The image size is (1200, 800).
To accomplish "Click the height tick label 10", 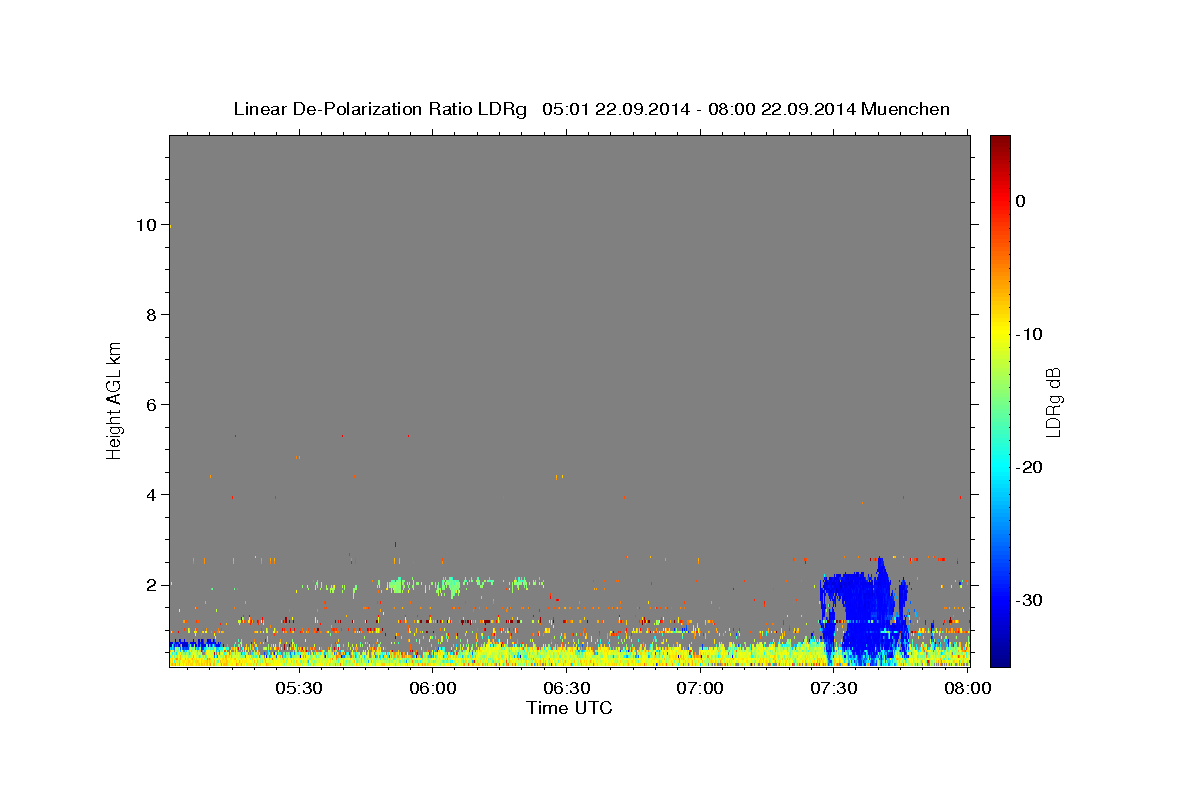I will pyautogui.click(x=146, y=225).
